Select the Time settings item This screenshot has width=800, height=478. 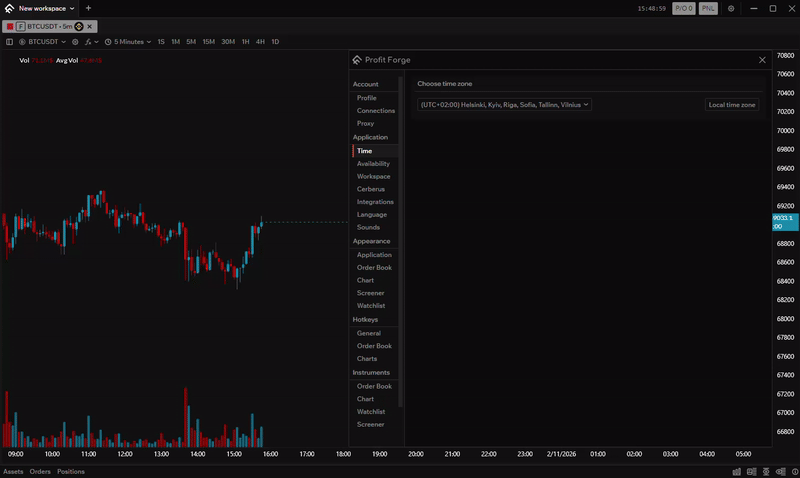pyautogui.click(x=374, y=151)
